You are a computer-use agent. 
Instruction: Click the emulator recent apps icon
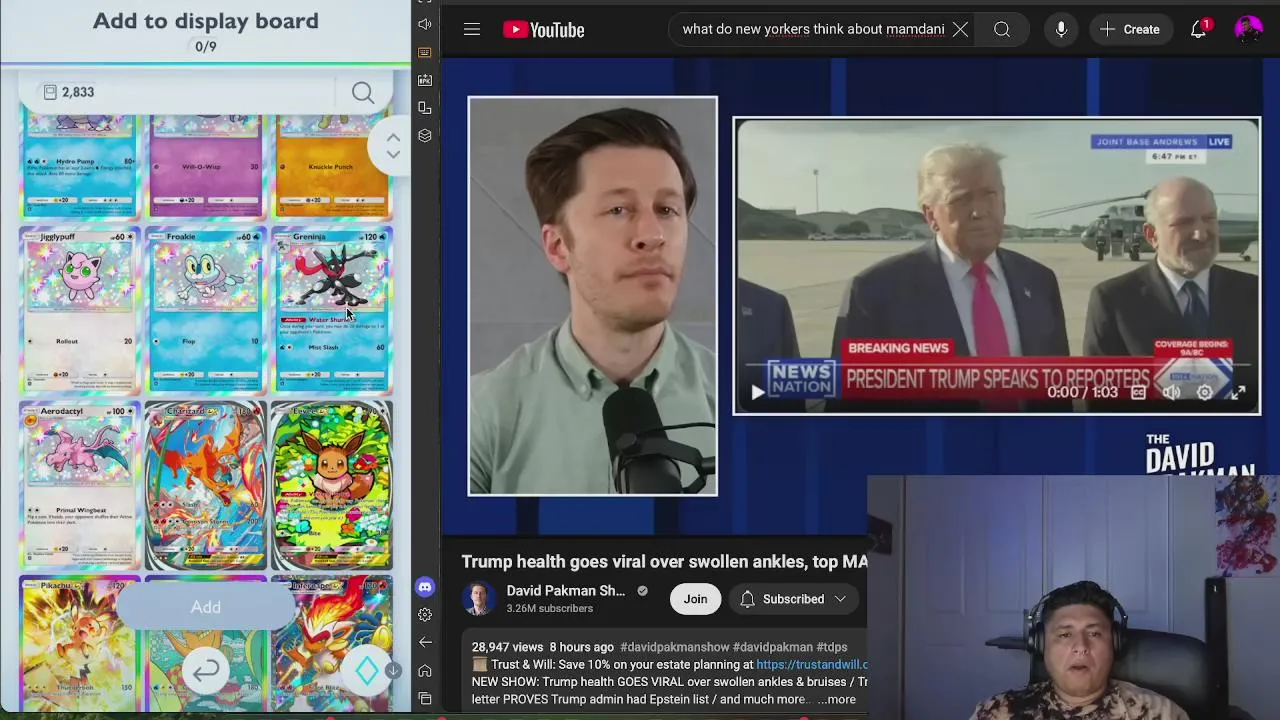click(x=425, y=698)
